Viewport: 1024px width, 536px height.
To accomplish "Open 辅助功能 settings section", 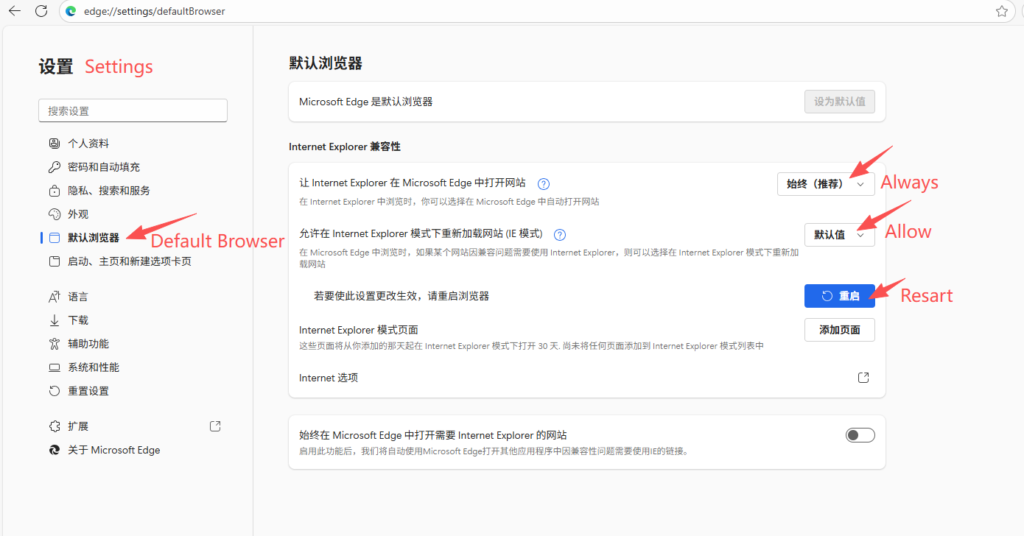I will (88, 343).
